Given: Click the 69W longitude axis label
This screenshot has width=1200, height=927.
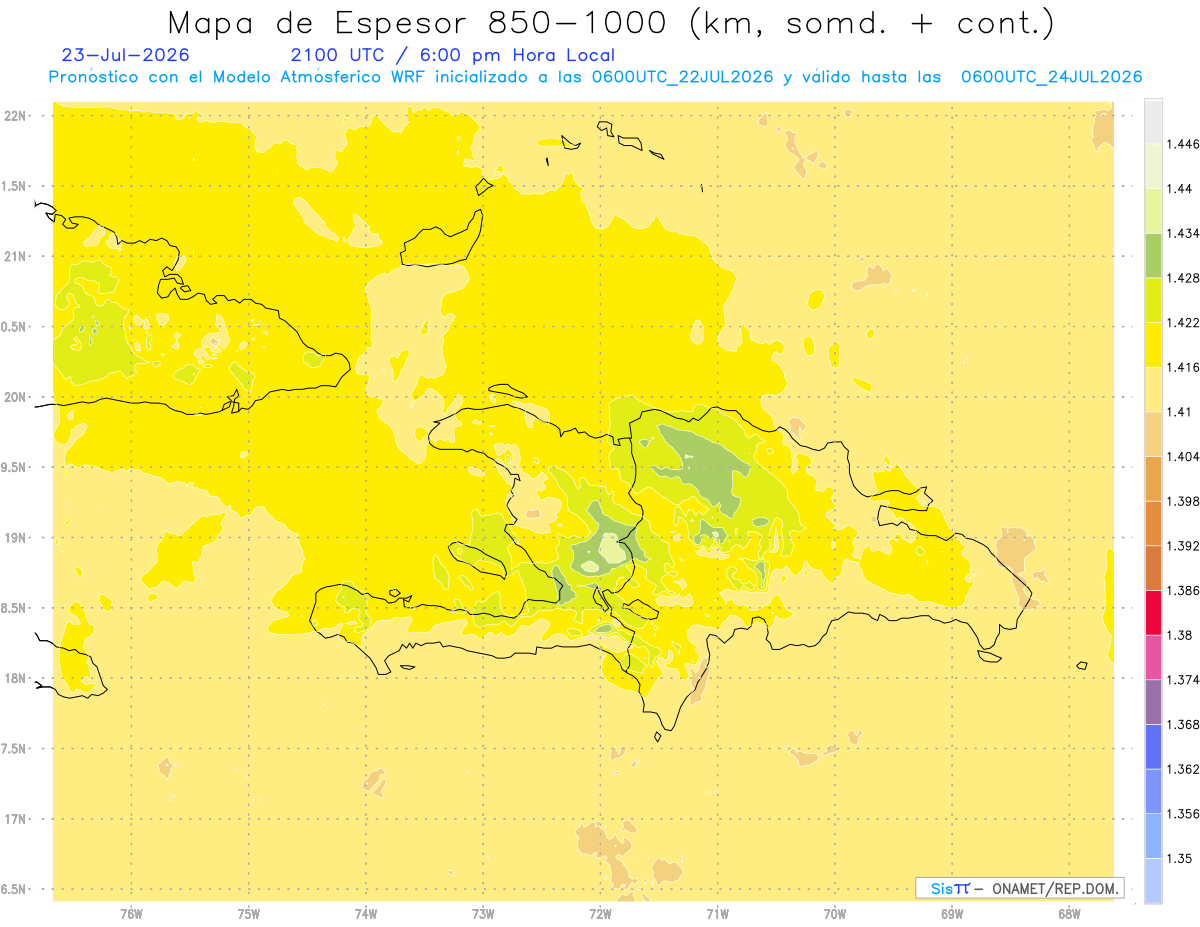Looking at the screenshot, I should tap(952, 915).
